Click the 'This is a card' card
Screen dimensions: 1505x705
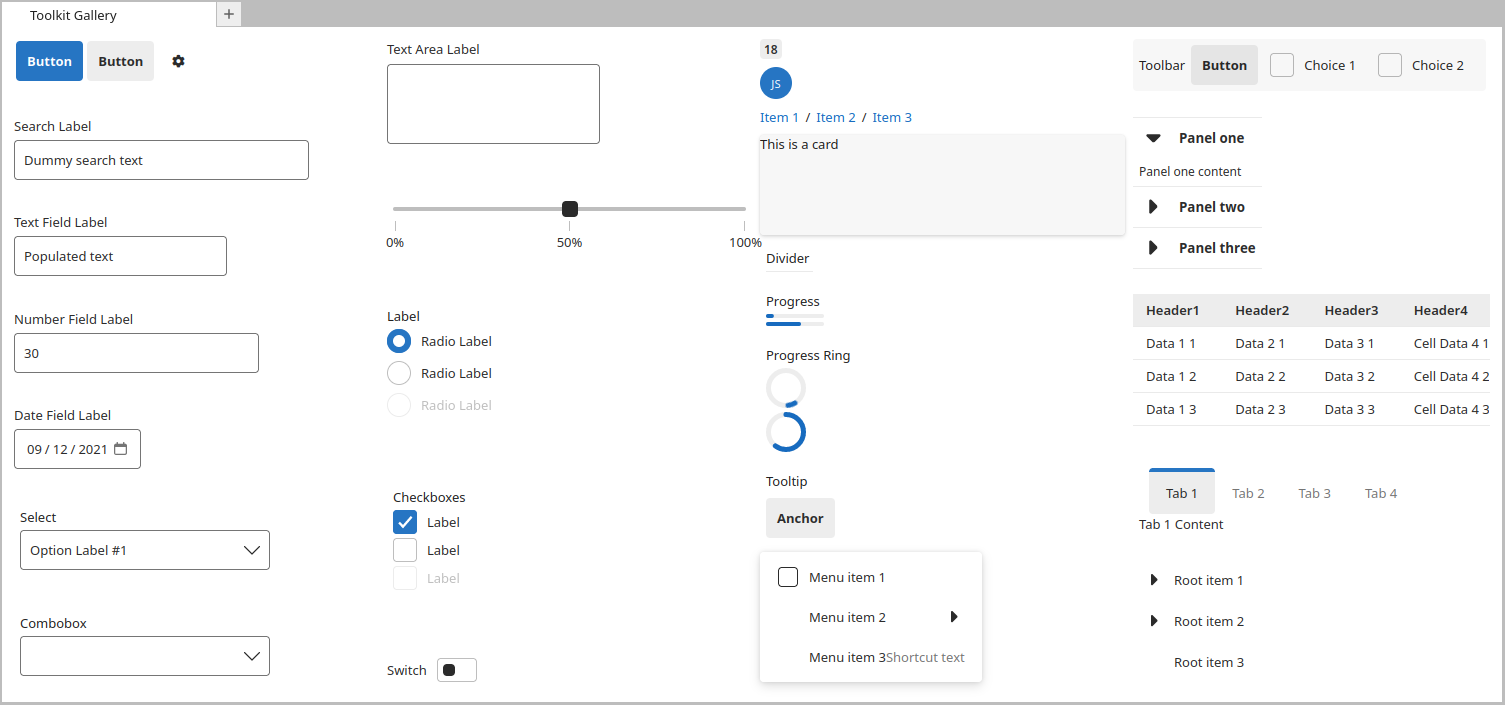pos(942,184)
